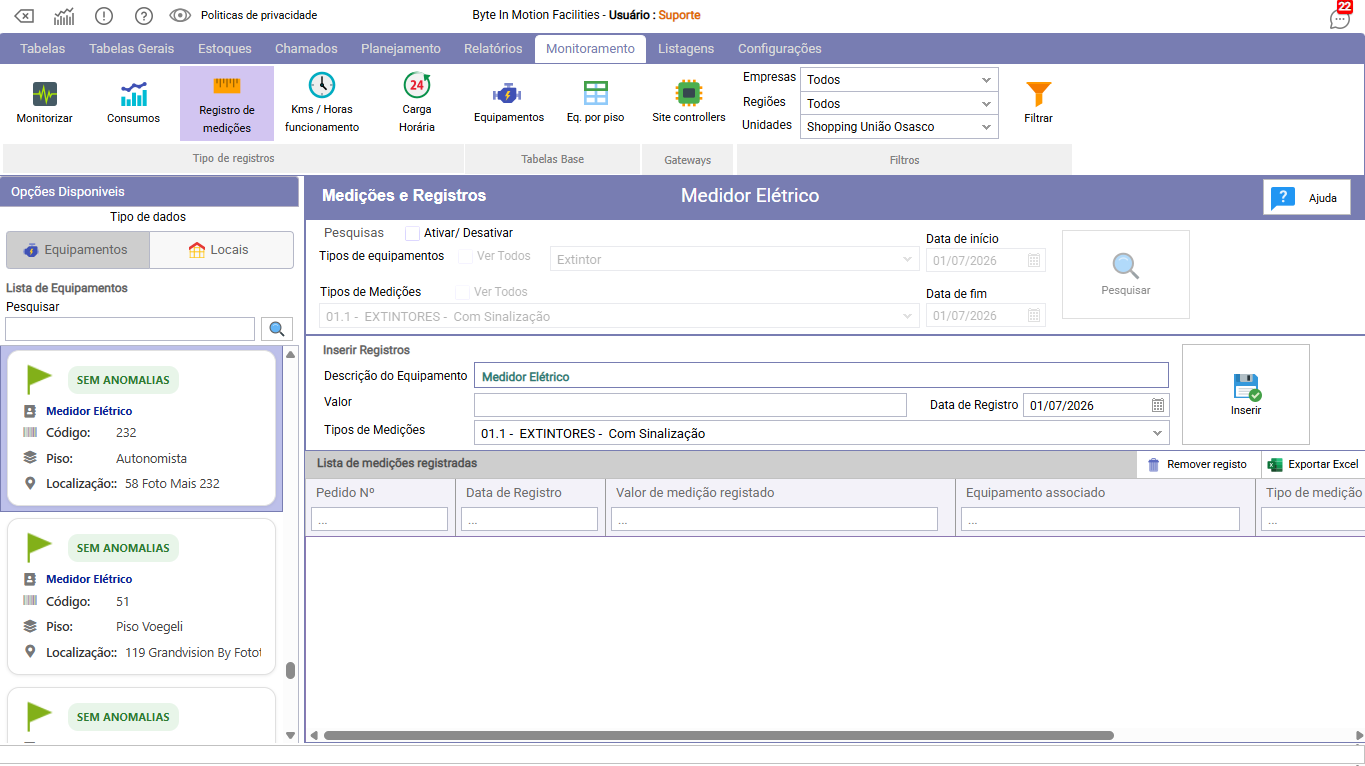Open Carga Horária tool
1365x766 pixels.
[417, 103]
